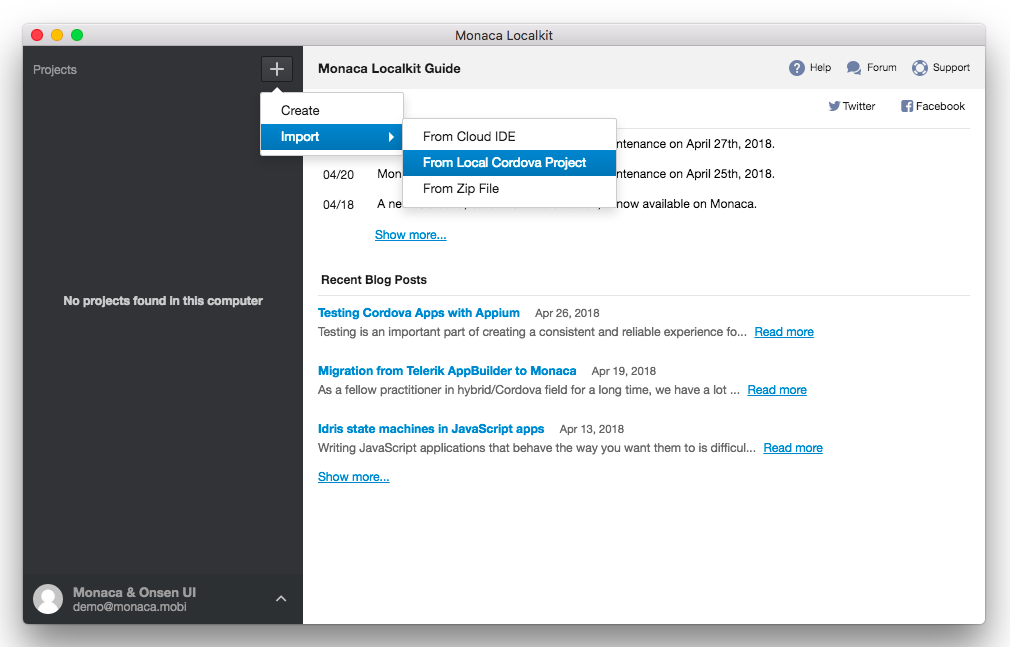Choose From Cloud IDE import option
This screenshot has height=647, width=1010.
coord(469,136)
